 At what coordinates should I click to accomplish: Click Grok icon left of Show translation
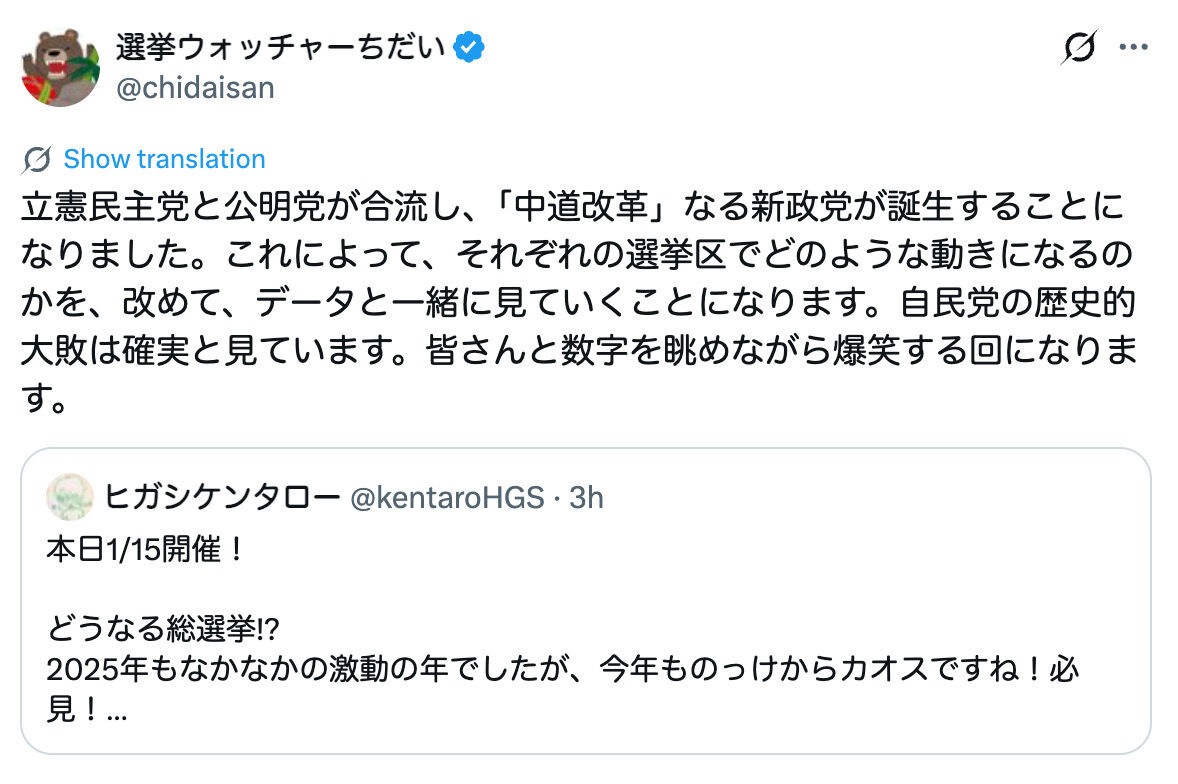pyautogui.click(x=37, y=159)
